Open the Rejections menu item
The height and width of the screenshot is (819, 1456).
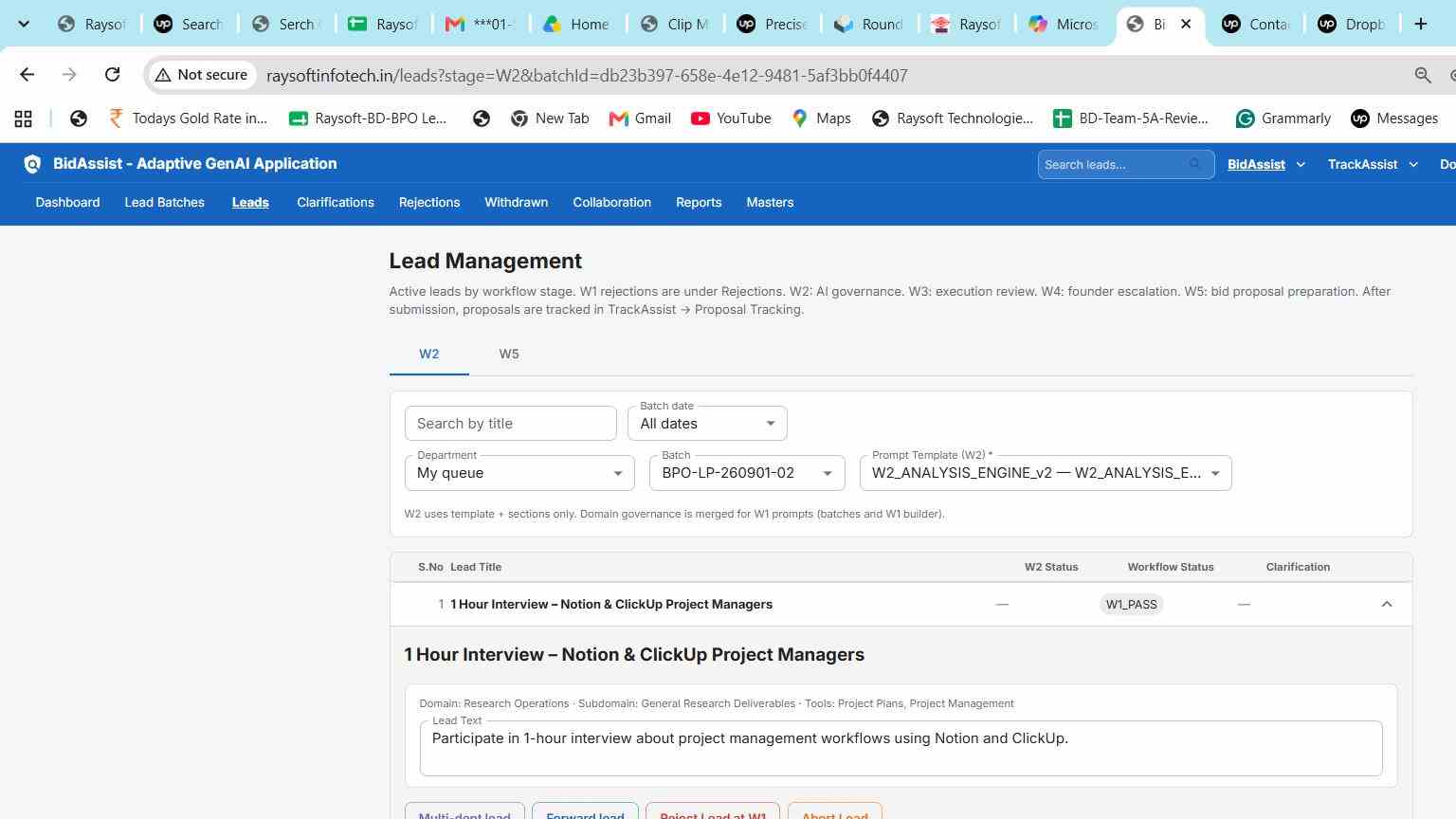[429, 203]
